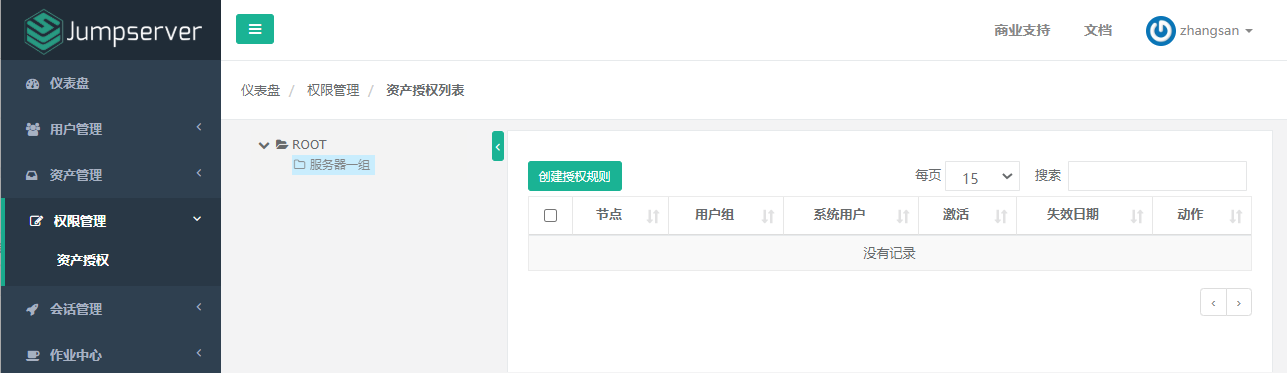Screen dimensions: 1287x373
Task: Expand 资产管理 menu chevron
Action: [199, 173]
